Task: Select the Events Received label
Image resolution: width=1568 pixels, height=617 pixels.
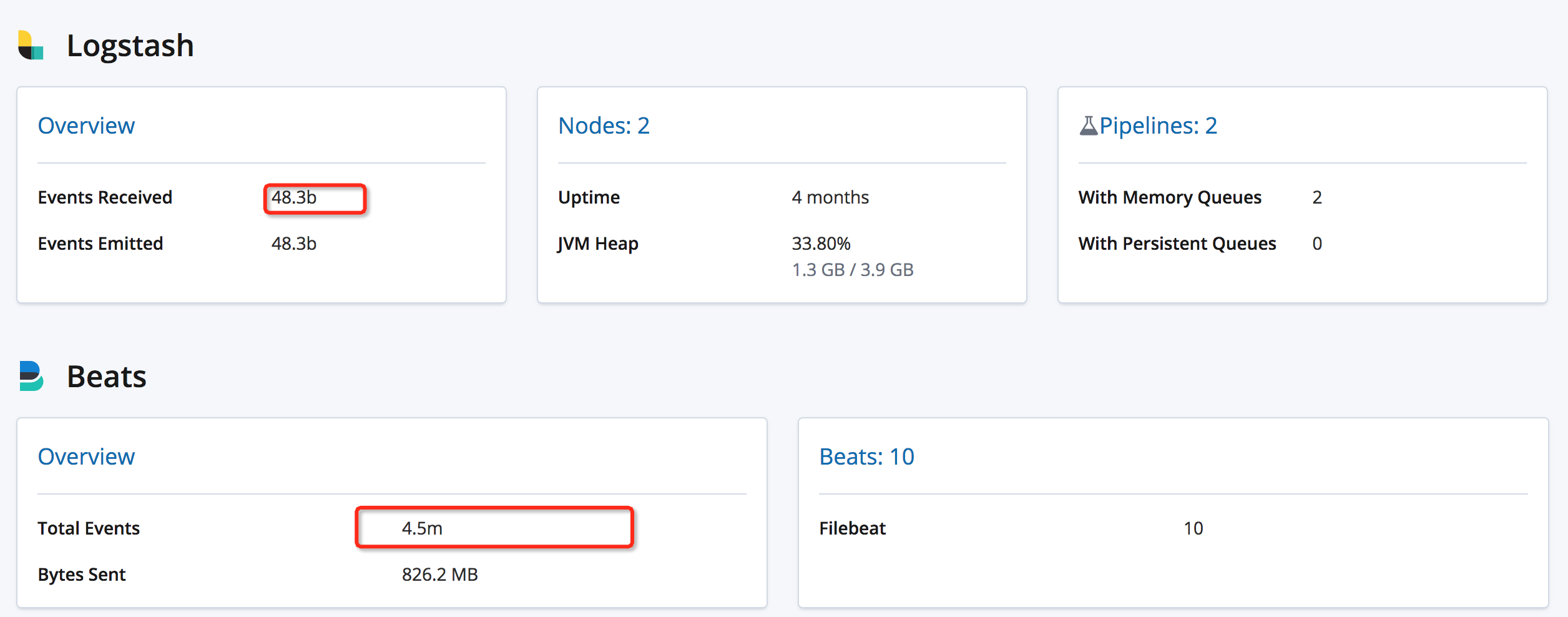Action: 105,197
